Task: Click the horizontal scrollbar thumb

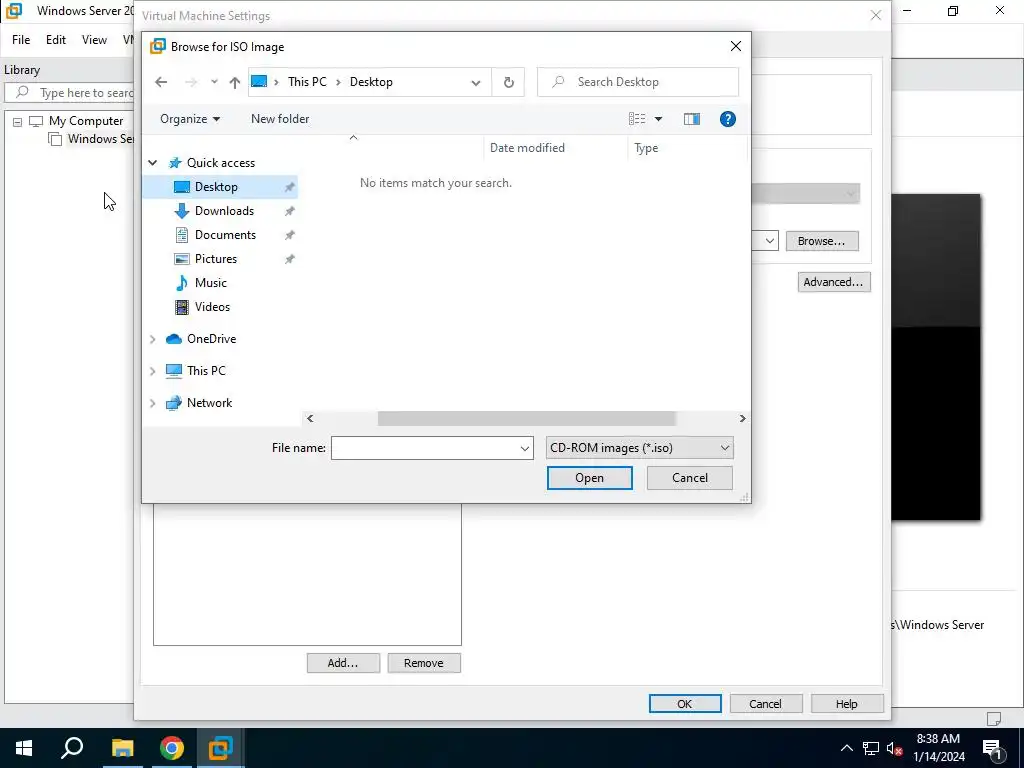Action: (526, 419)
